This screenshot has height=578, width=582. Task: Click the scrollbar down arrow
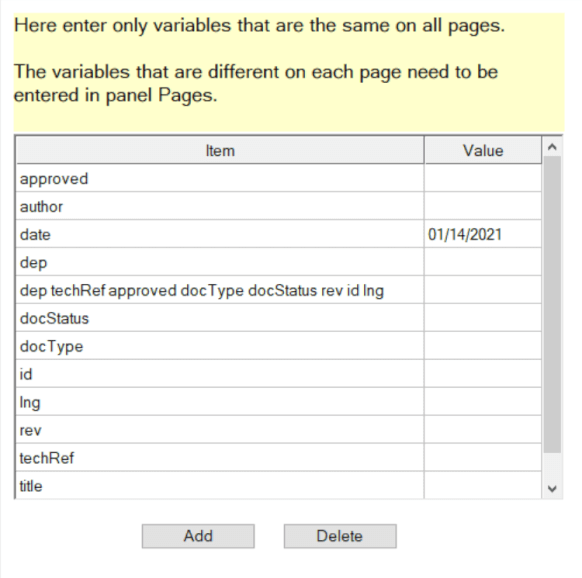(552, 489)
